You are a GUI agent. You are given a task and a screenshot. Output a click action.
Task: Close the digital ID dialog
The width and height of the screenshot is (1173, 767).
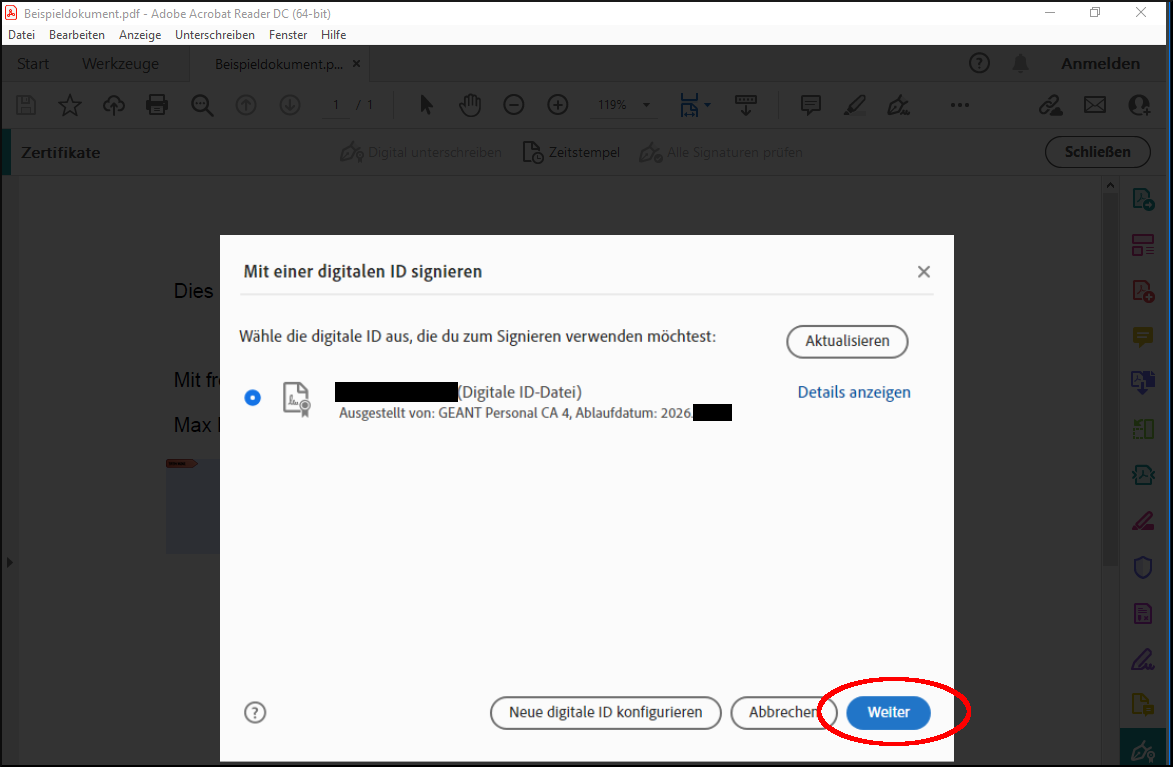tap(924, 272)
